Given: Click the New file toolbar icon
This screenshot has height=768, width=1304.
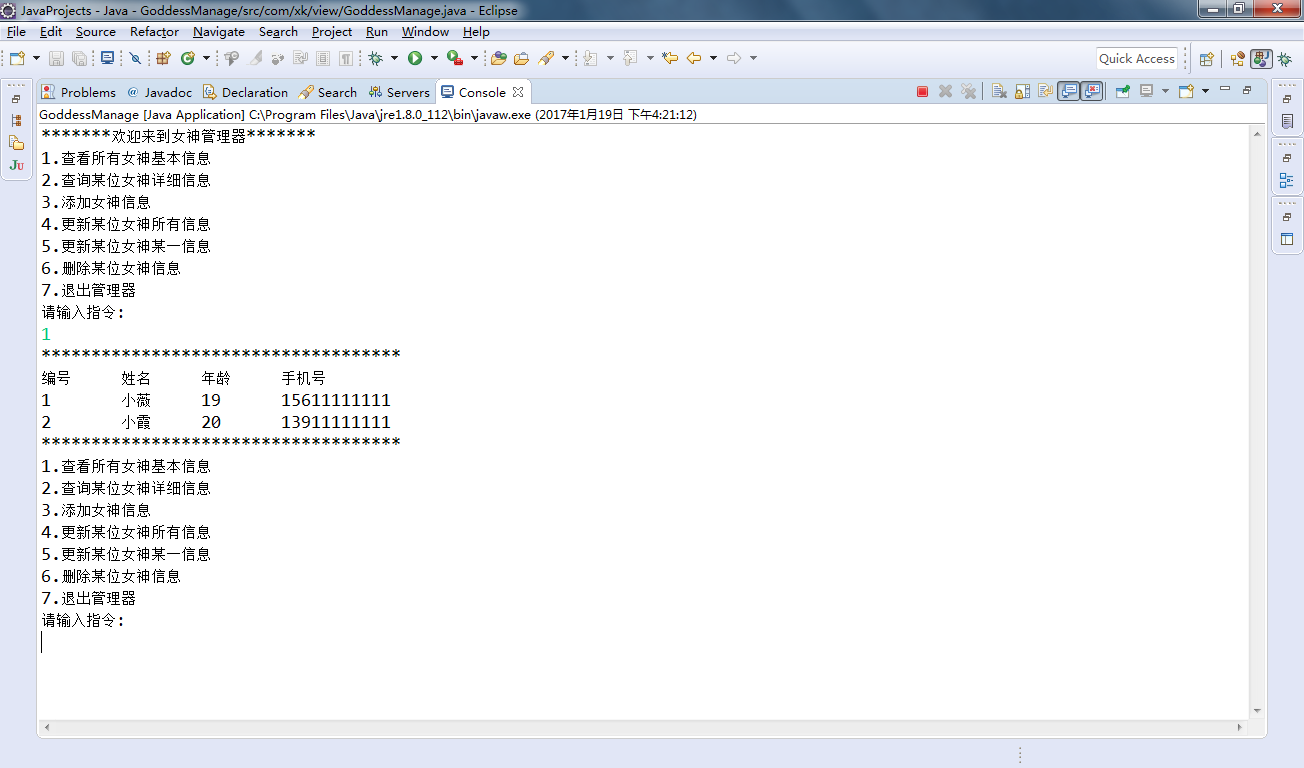Looking at the screenshot, I should (x=17, y=58).
